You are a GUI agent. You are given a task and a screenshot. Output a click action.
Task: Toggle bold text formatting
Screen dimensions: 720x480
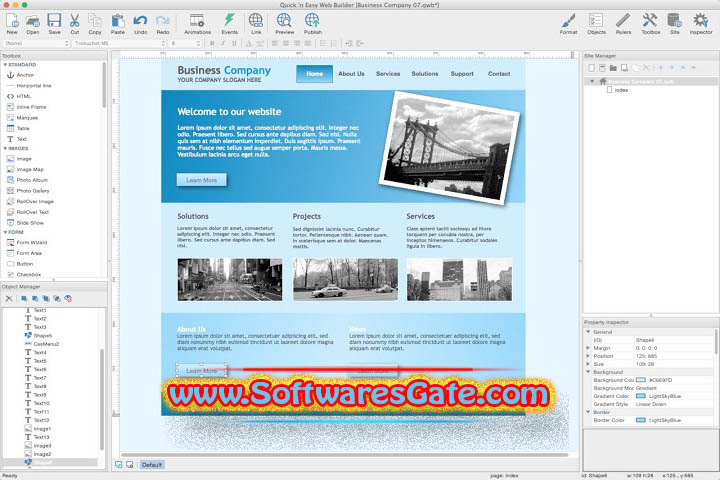(x=212, y=44)
